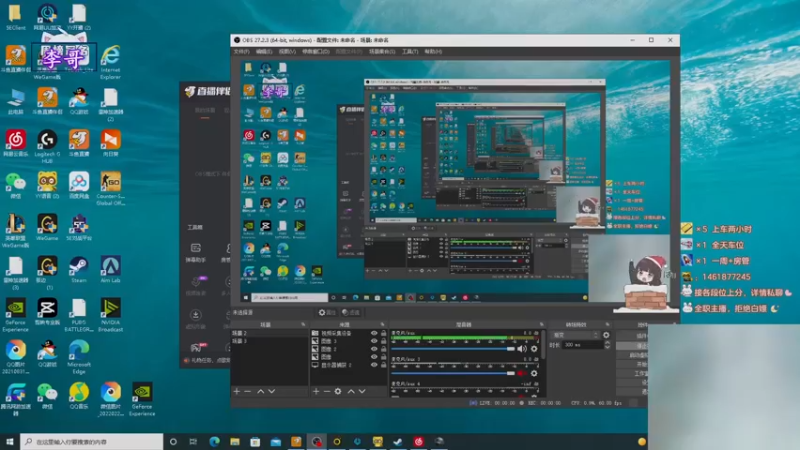Open Steam desktop shortcut

pos(79,270)
